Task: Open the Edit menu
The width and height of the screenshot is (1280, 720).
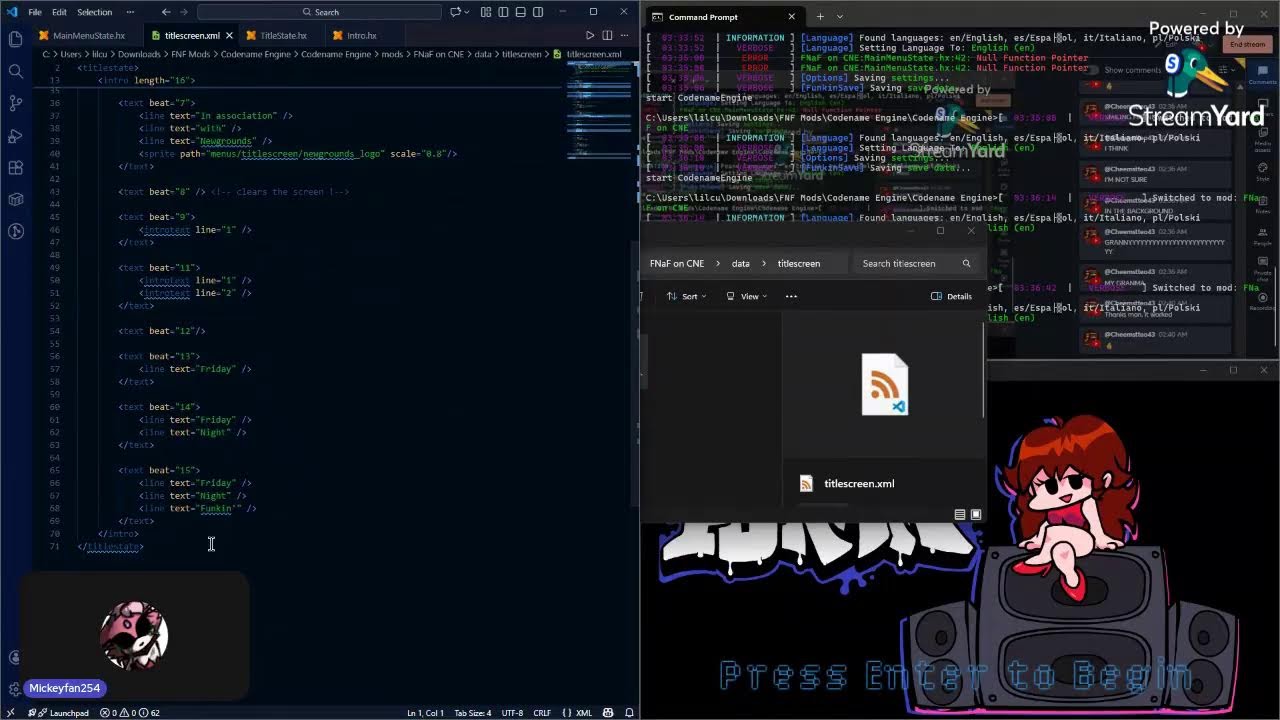Action: pos(59,12)
